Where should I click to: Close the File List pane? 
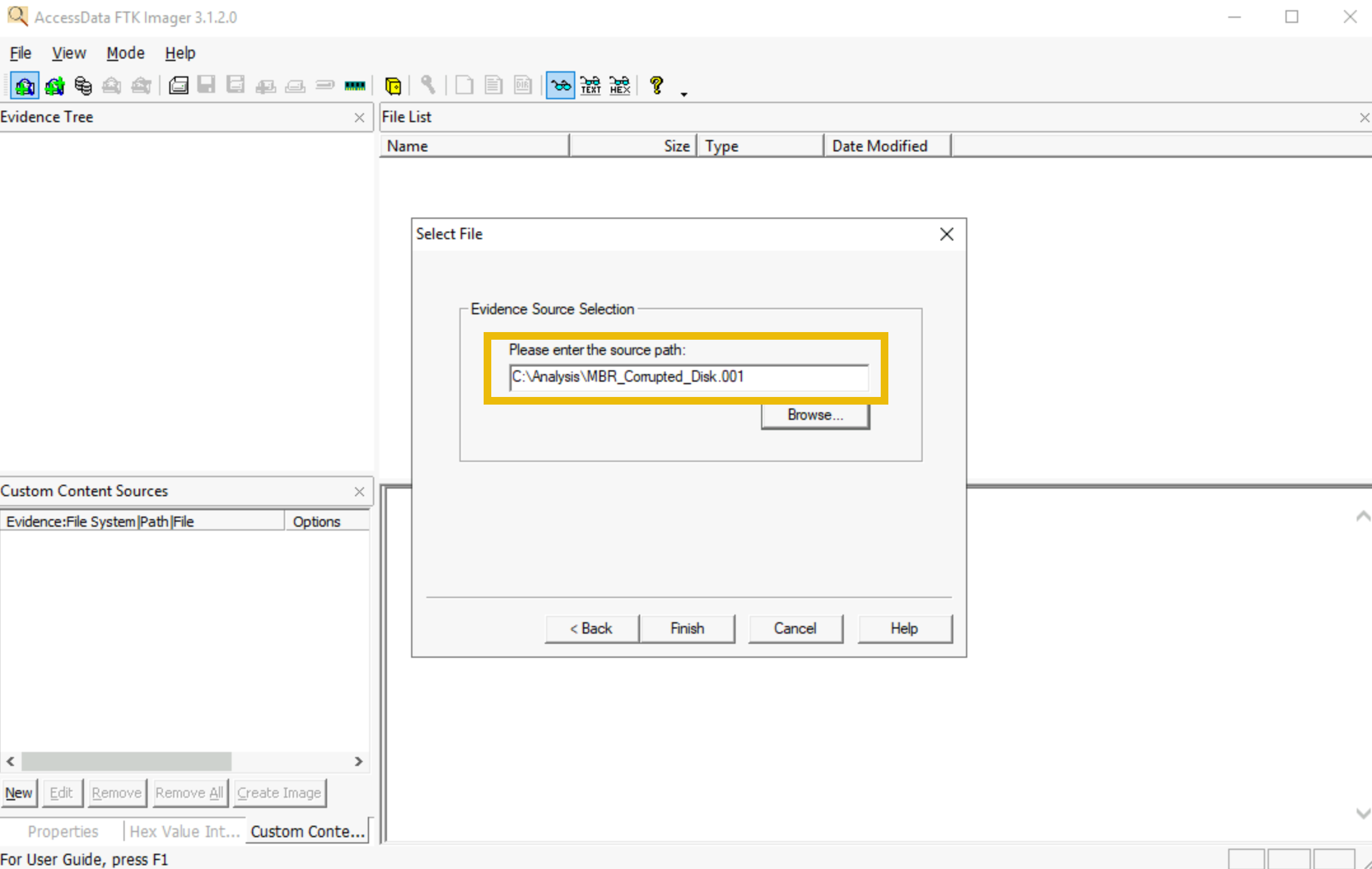tap(1364, 118)
